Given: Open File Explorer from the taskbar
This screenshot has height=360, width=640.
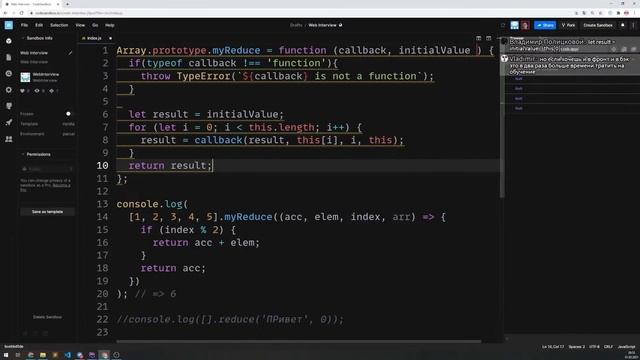Looking at the screenshot, I should 42,355.
